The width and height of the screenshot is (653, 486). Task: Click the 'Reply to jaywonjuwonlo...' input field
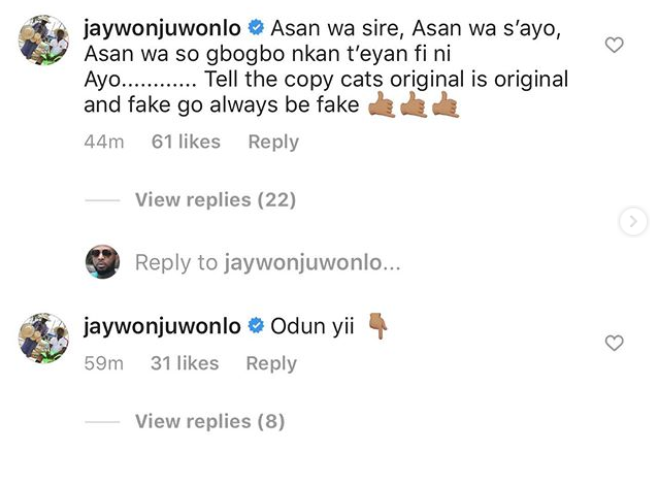[267, 263]
